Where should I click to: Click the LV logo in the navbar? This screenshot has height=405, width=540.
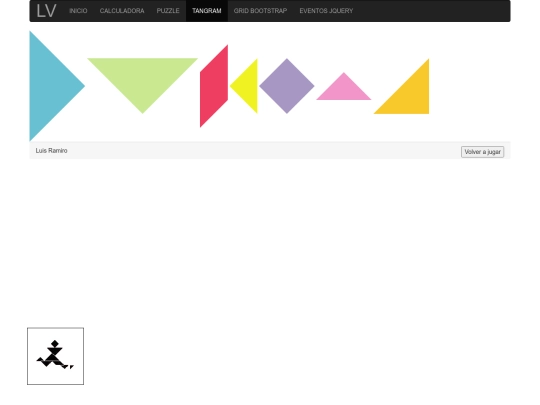tap(46, 11)
